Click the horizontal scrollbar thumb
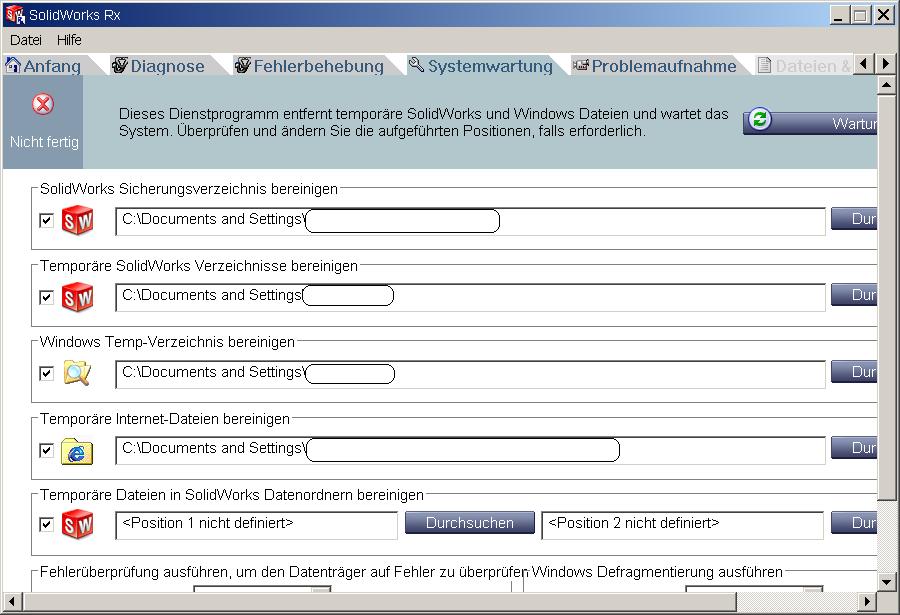 click(379, 602)
